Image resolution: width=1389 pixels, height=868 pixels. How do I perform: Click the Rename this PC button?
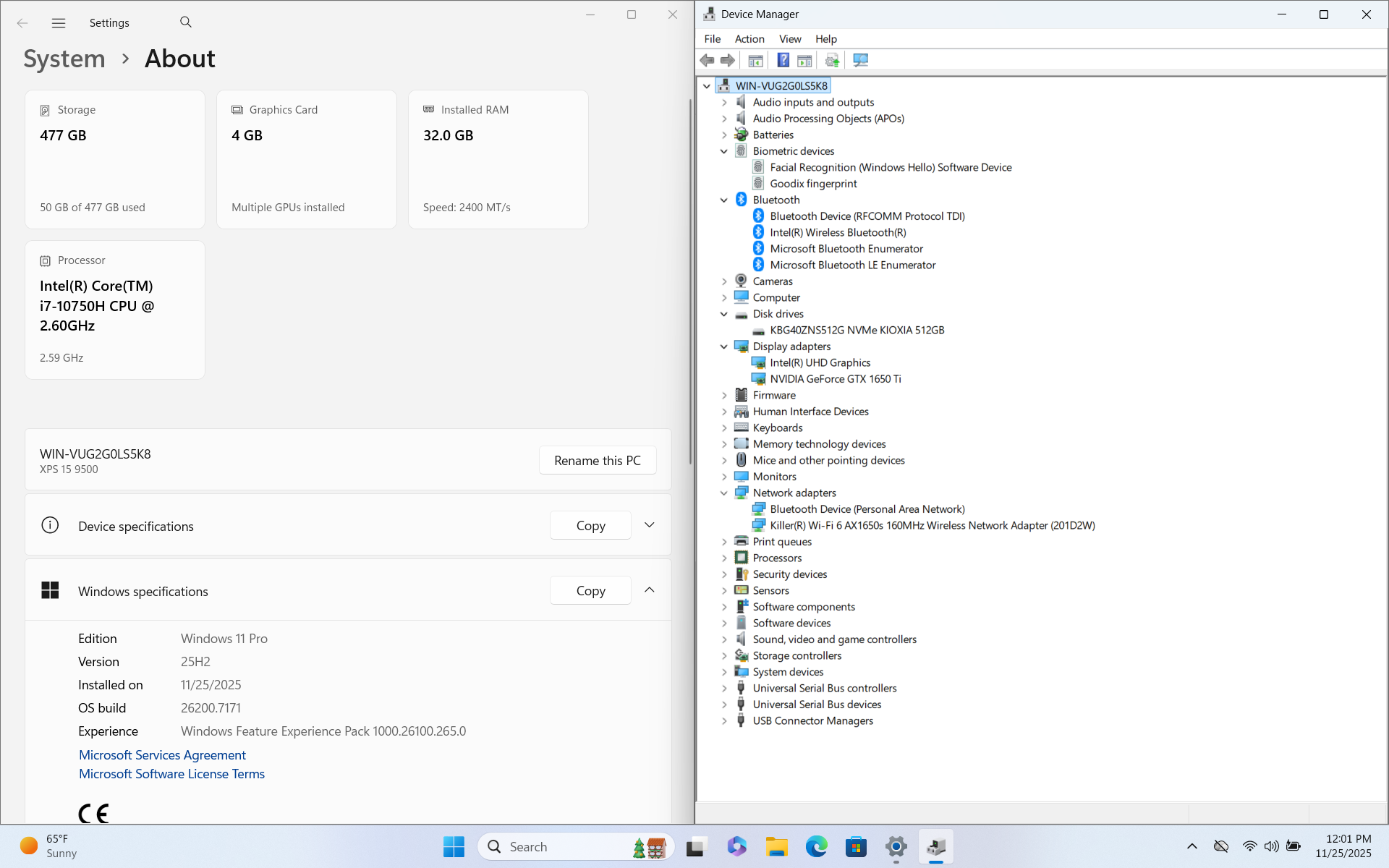point(597,461)
